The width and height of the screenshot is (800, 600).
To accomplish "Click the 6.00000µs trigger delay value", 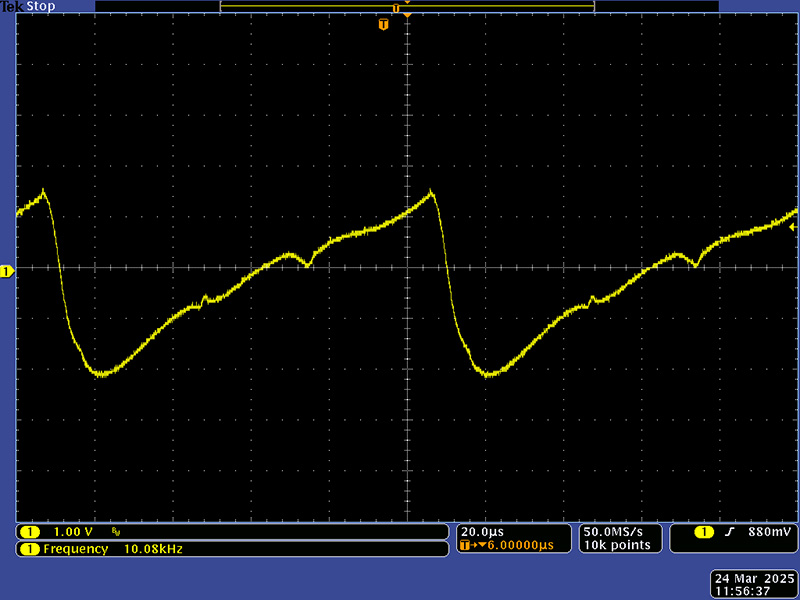I will [x=517, y=545].
